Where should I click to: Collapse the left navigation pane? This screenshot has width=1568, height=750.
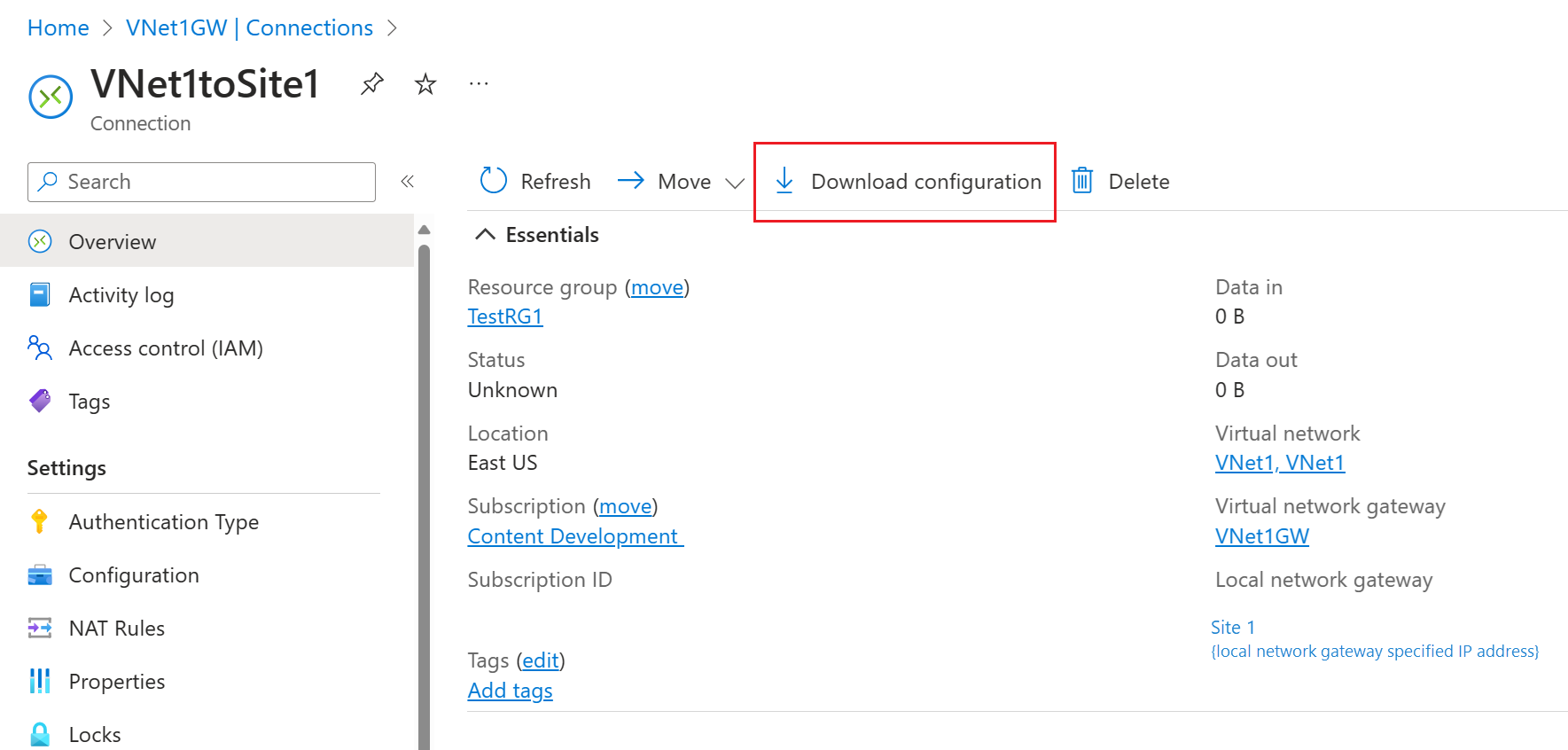click(408, 182)
